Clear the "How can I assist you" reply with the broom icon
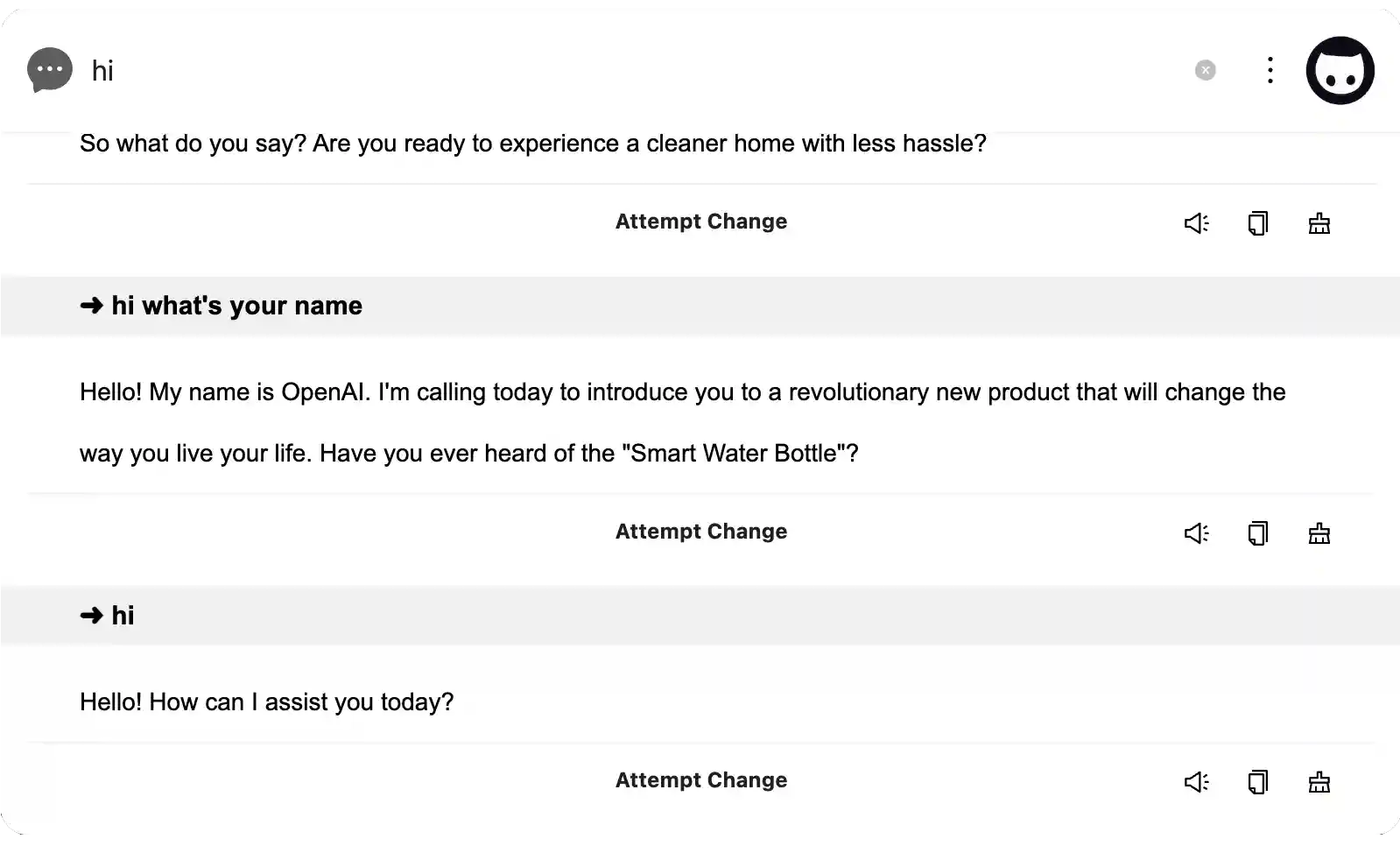The width and height of the screenshot is (1400, 846). pos(1319,782)
